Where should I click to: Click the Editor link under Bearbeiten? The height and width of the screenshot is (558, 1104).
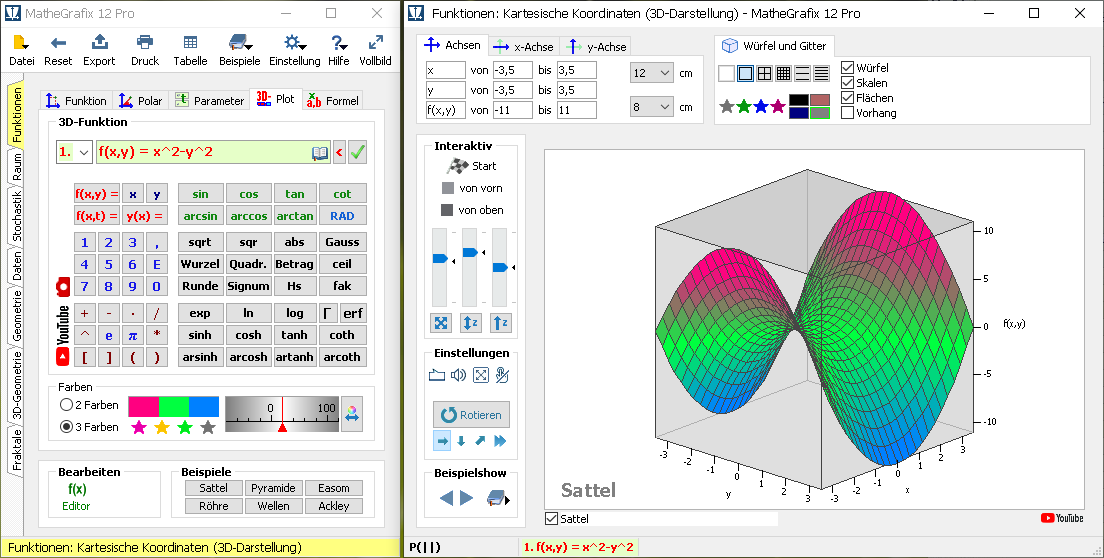coord(76,506)
